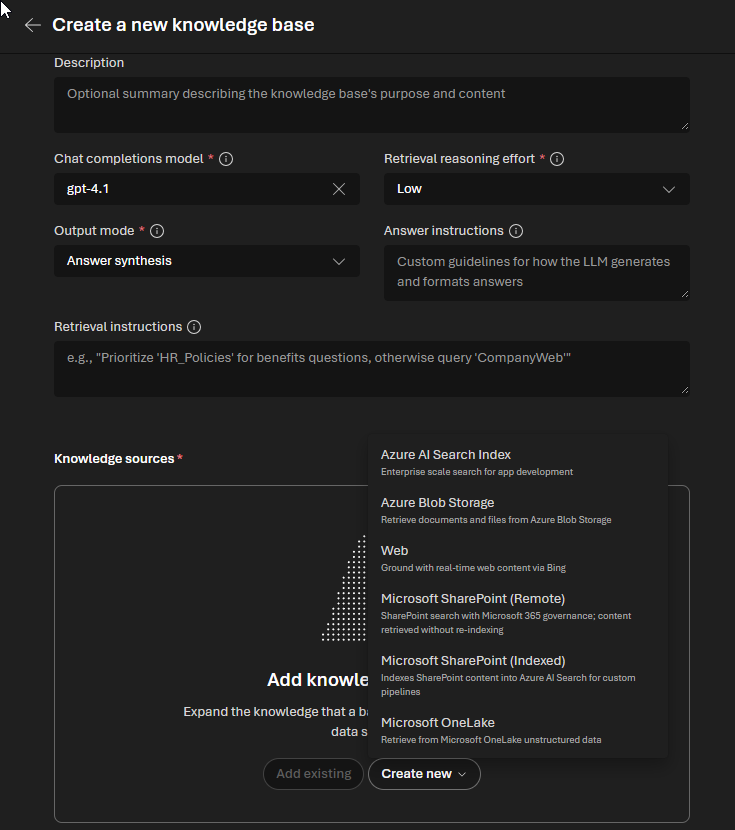Screen dimensions: 735x830
Task: Choose Azure Blob Storage source
Action: tap(518, 510)
